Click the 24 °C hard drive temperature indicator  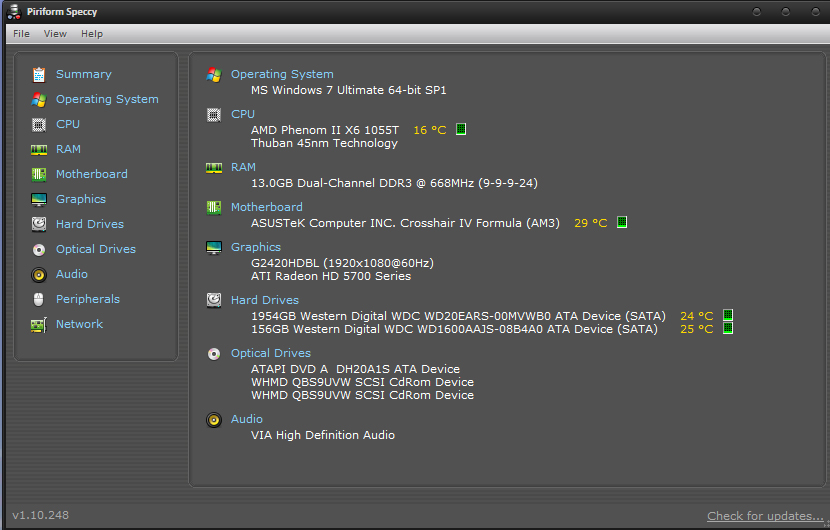[x=728, y=315]
